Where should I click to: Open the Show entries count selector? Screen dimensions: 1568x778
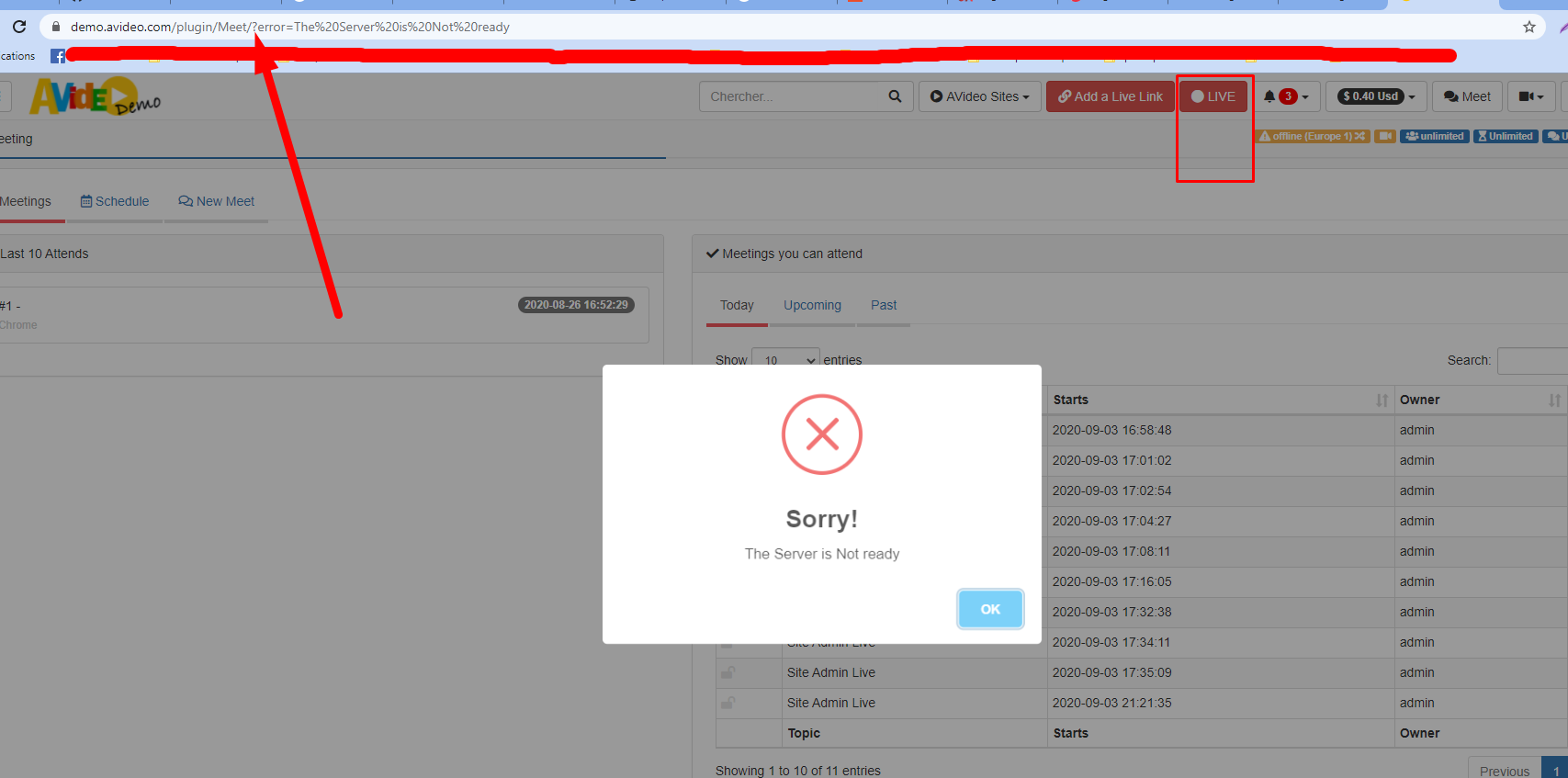click(x=785, y=360)
